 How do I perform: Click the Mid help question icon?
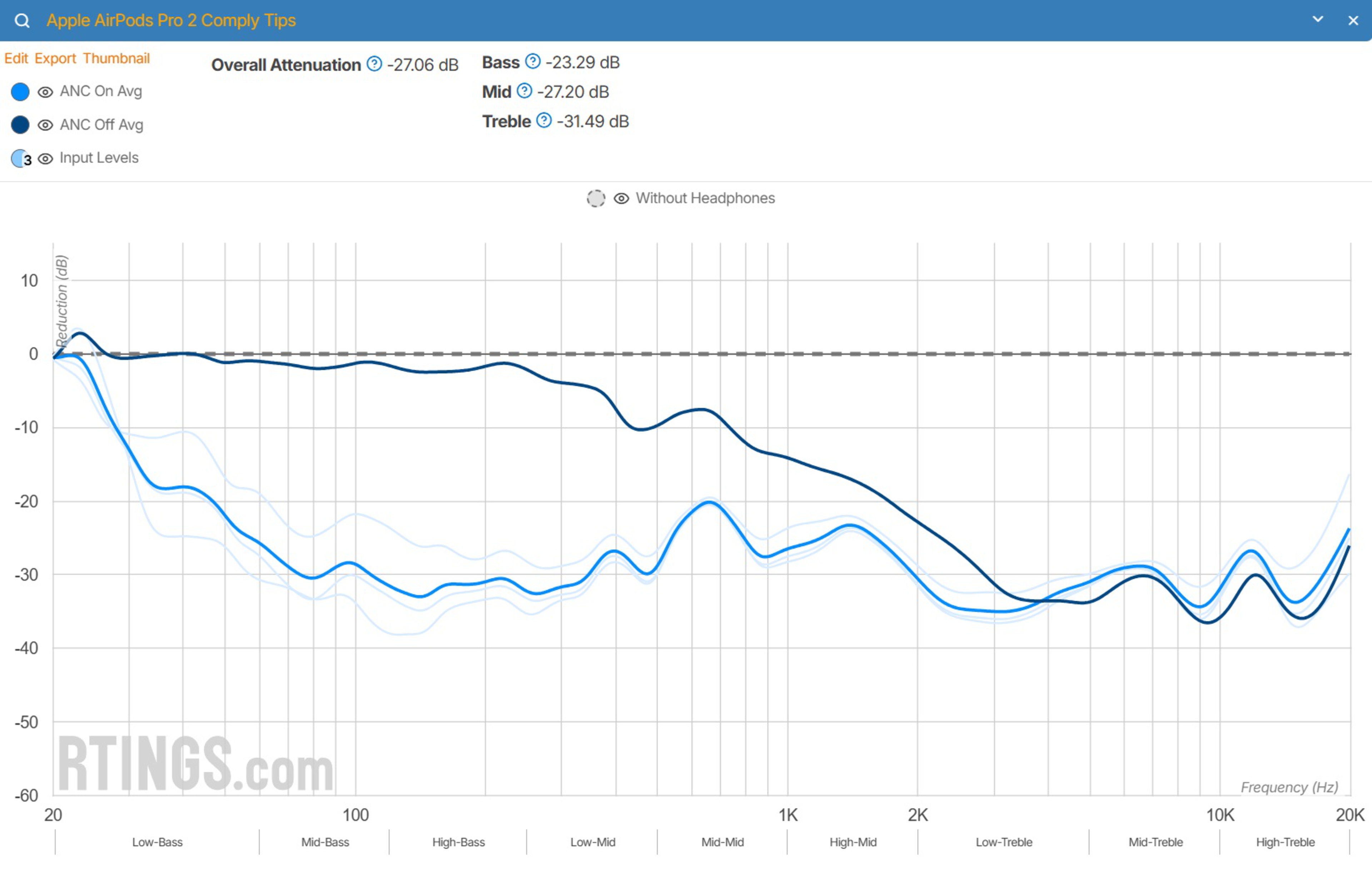[524, 91]
